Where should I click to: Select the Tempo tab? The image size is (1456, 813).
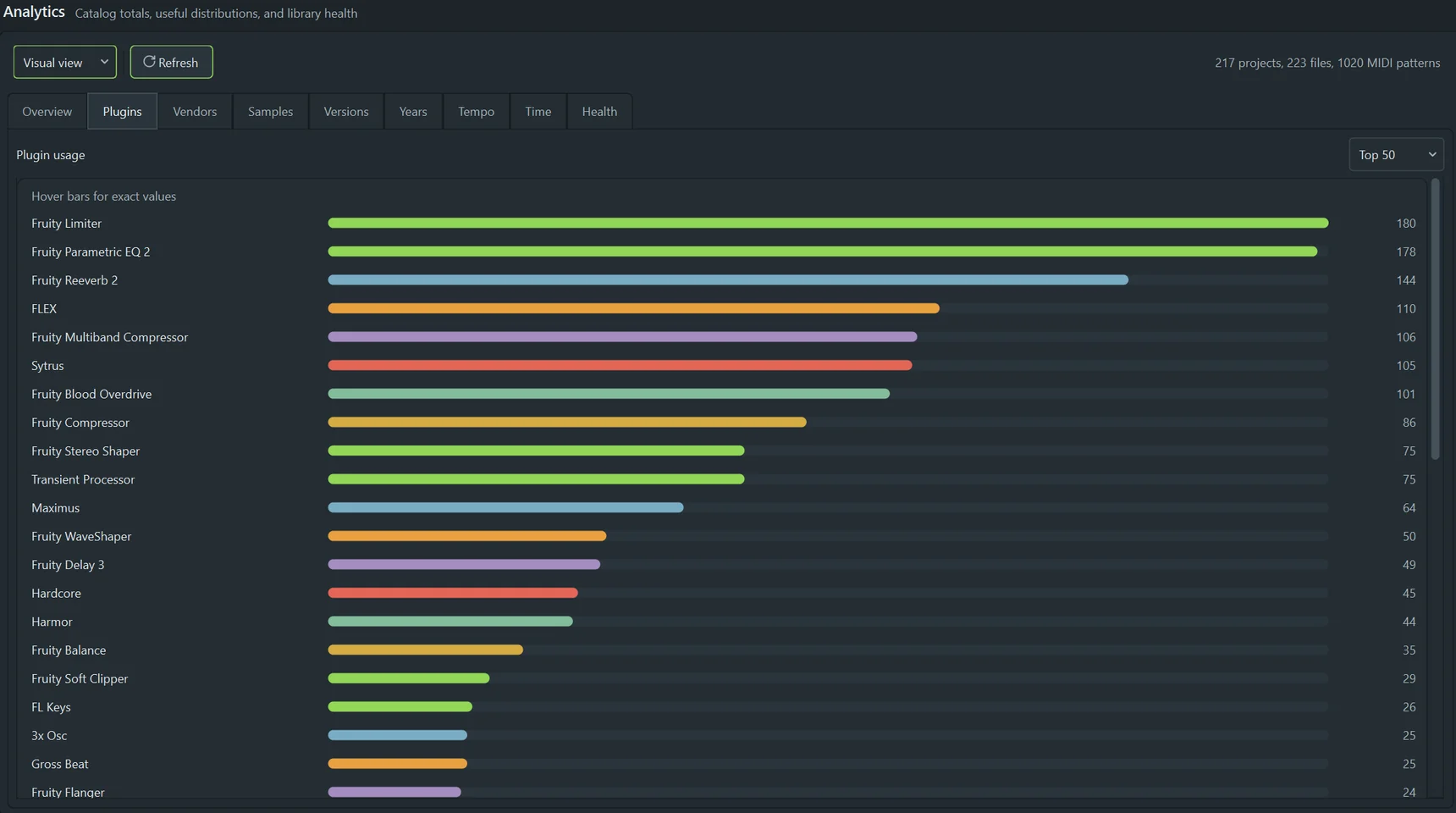[476, 111]
